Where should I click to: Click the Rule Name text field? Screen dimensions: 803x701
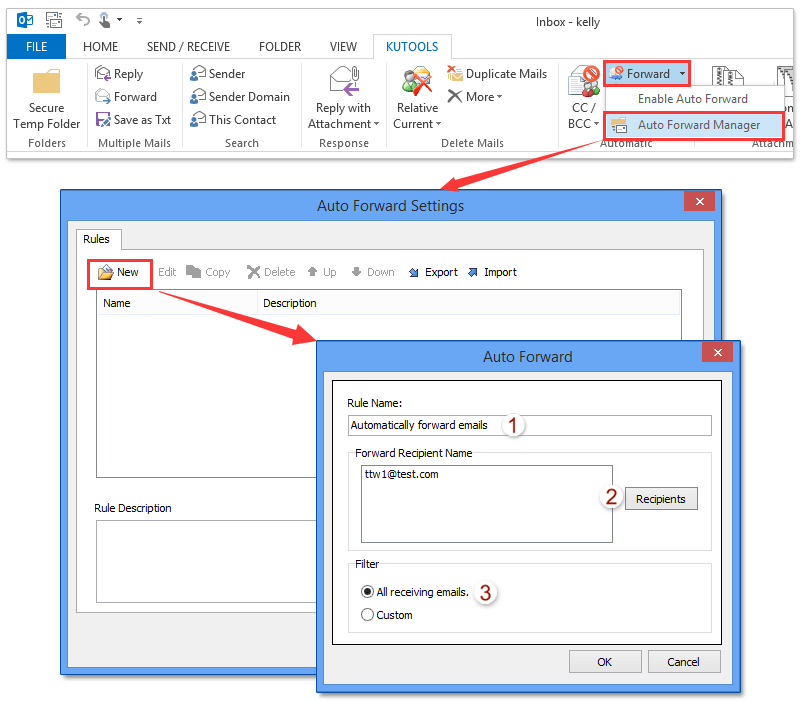pyautogui.click(x=528, y=425)
